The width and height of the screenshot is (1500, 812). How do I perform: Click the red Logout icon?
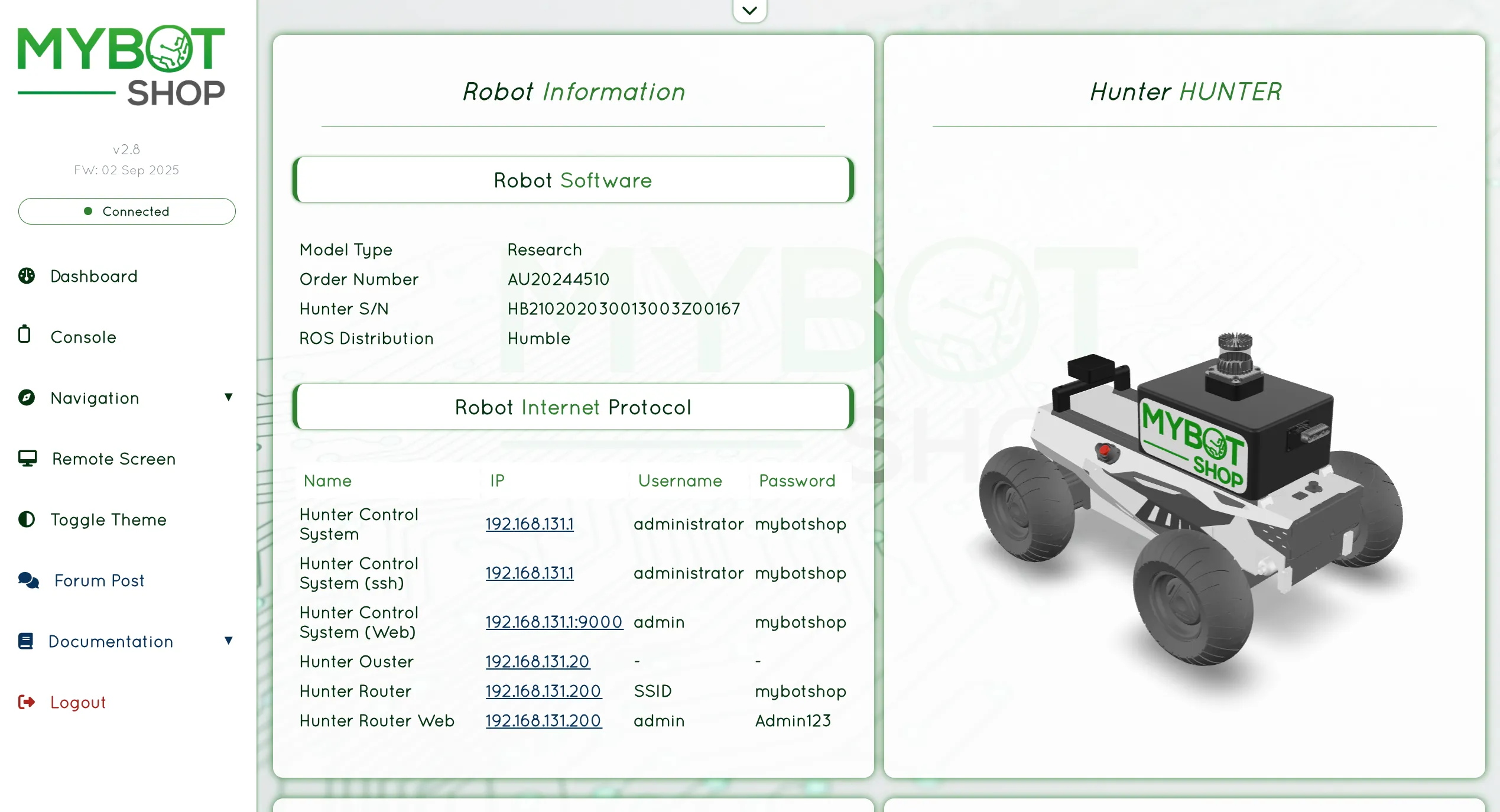tap(27, 702)
